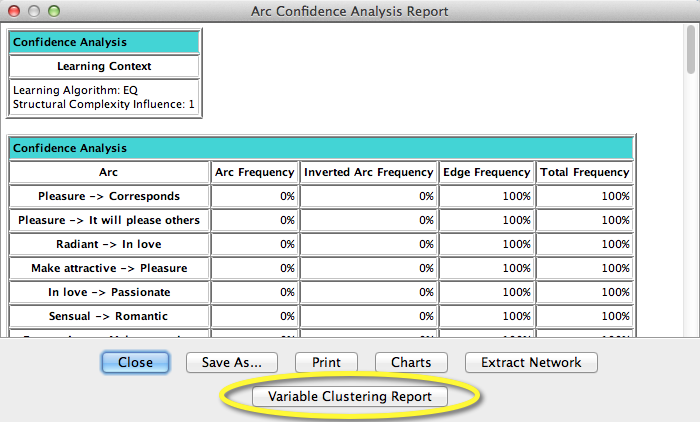
Task: Select the Arc column header
Action: coord(109,172)
